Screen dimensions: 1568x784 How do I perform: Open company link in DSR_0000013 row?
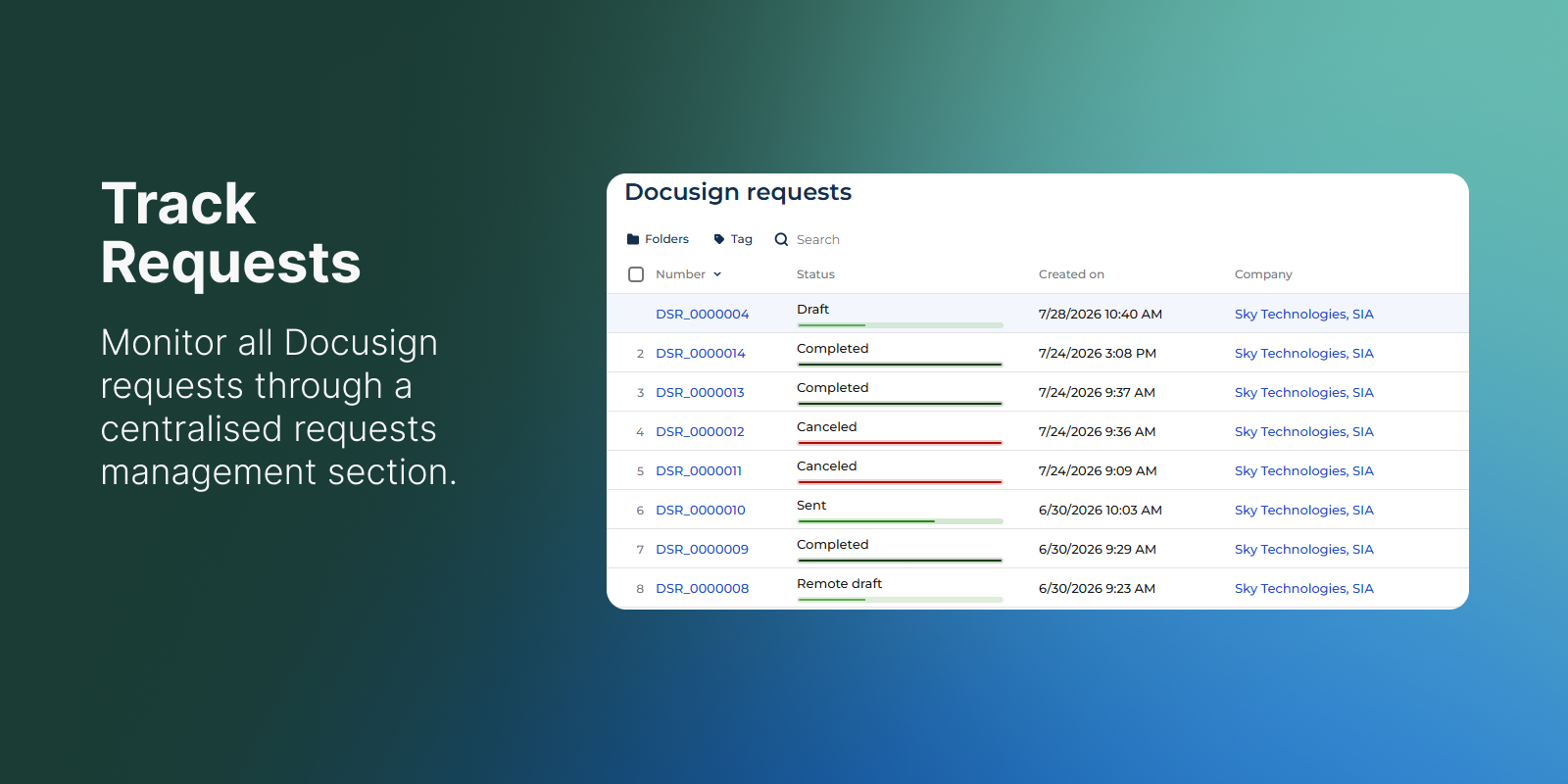click(x=1304, y=393)
